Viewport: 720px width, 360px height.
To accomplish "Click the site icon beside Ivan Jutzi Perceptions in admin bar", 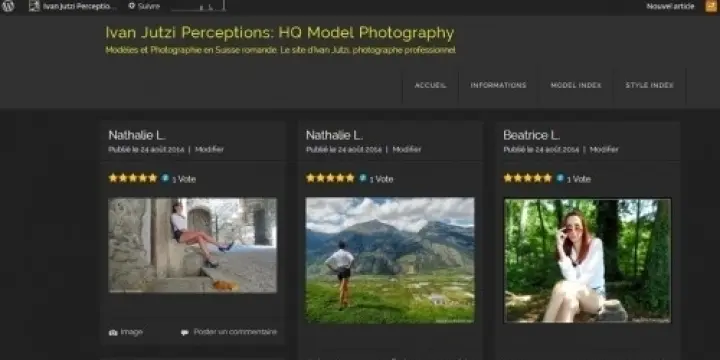I will 34,6.
